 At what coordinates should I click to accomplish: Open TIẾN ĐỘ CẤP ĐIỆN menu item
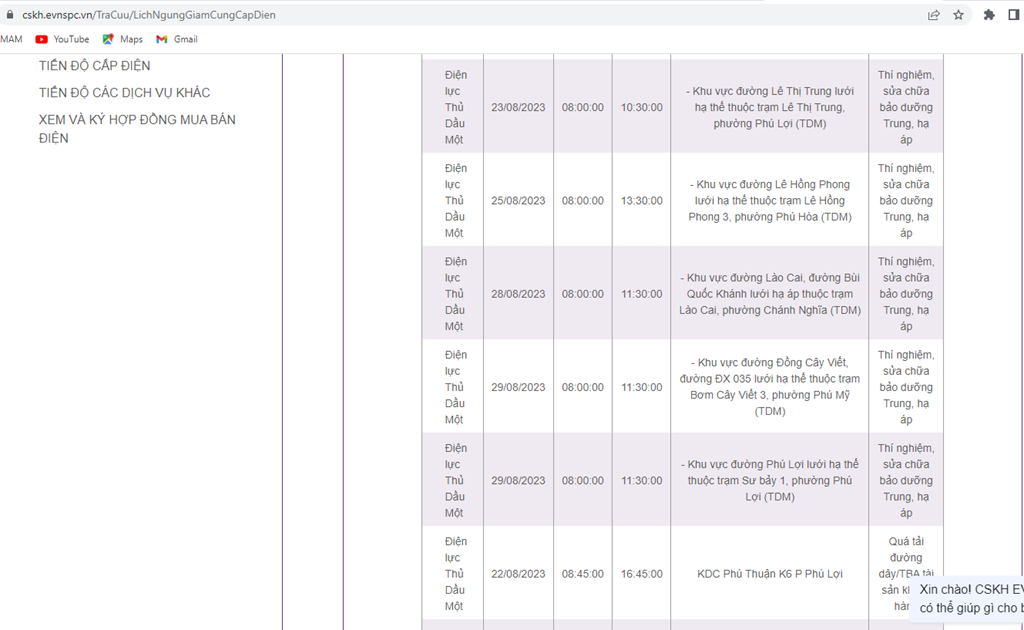95,66
